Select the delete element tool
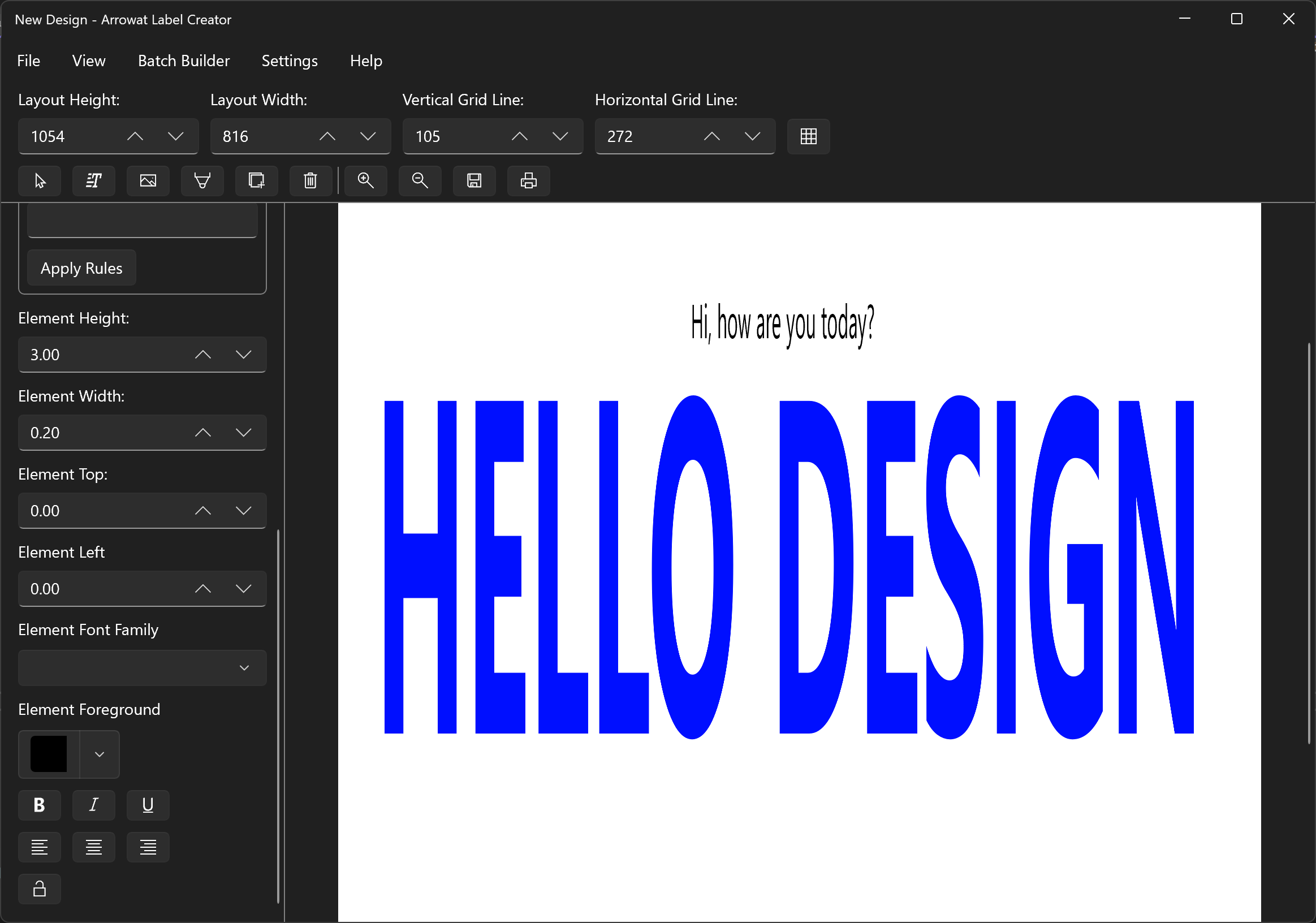The width and height of the screenshot is (1316, 923). tap(310, 180)
